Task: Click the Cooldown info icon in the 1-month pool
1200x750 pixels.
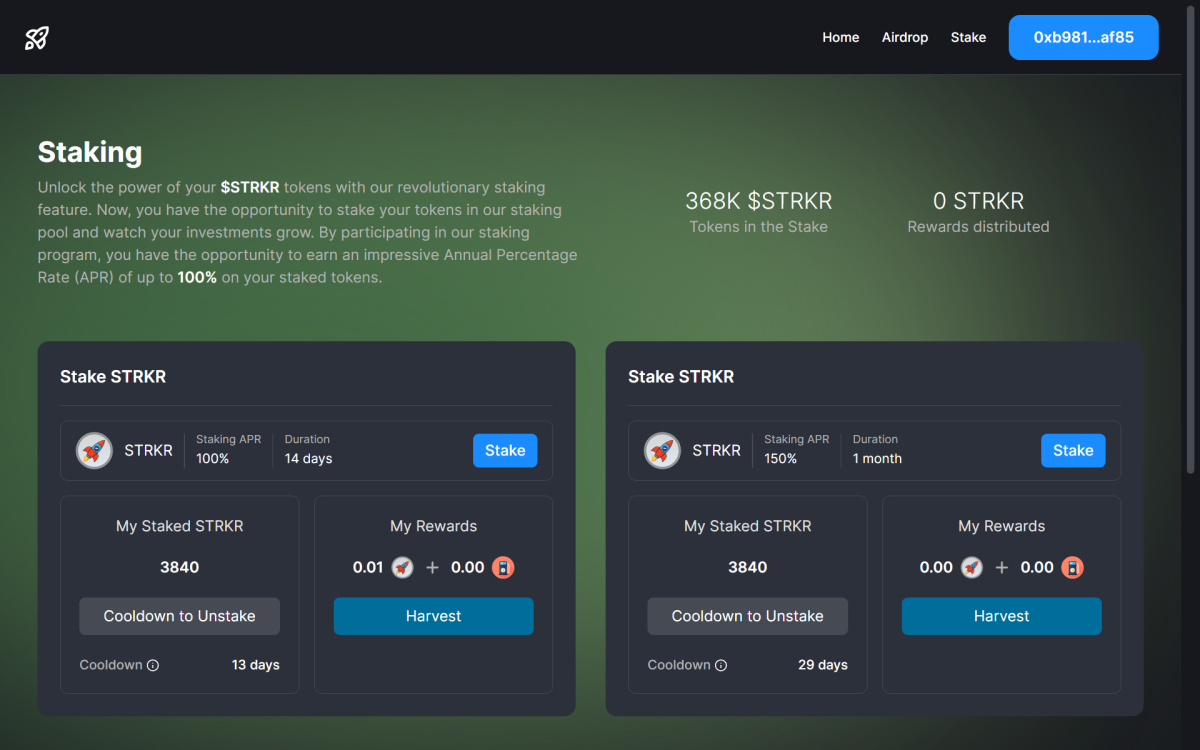Action: tap(720, 664)
